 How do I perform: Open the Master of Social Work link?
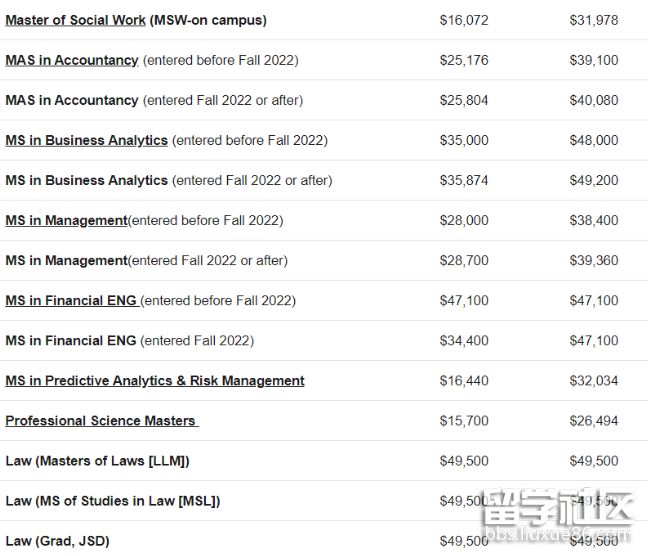[x=75, y=20]
